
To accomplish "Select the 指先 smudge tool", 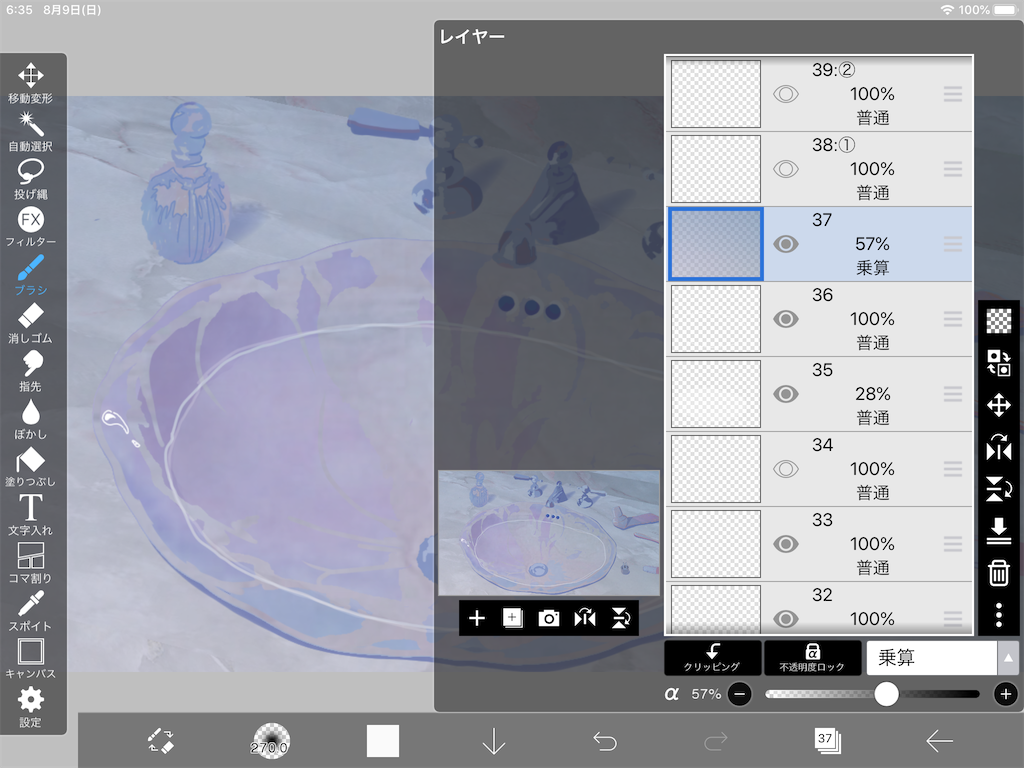I will [x=30, y=370].
